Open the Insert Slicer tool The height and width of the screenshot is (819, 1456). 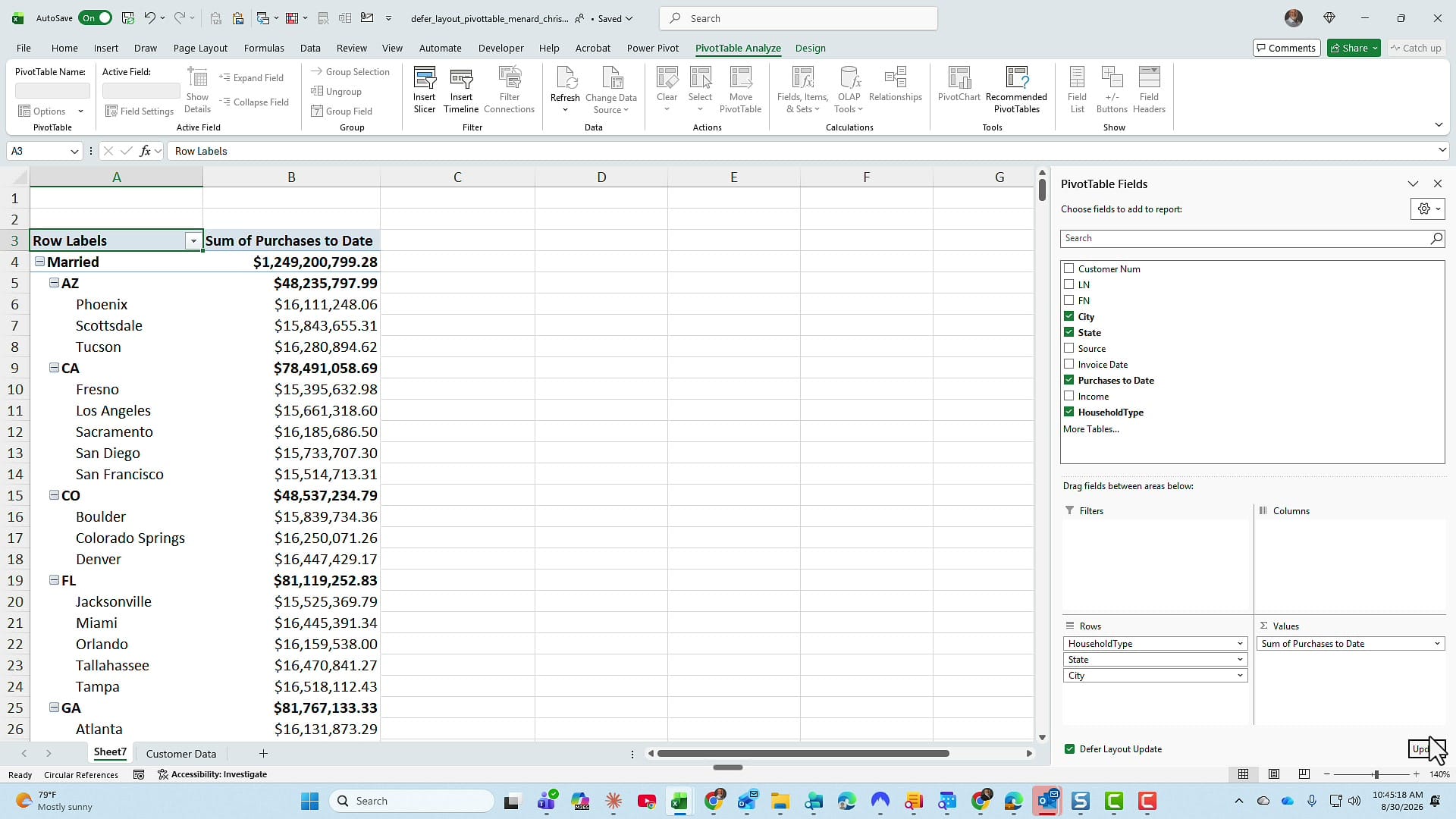424,89
